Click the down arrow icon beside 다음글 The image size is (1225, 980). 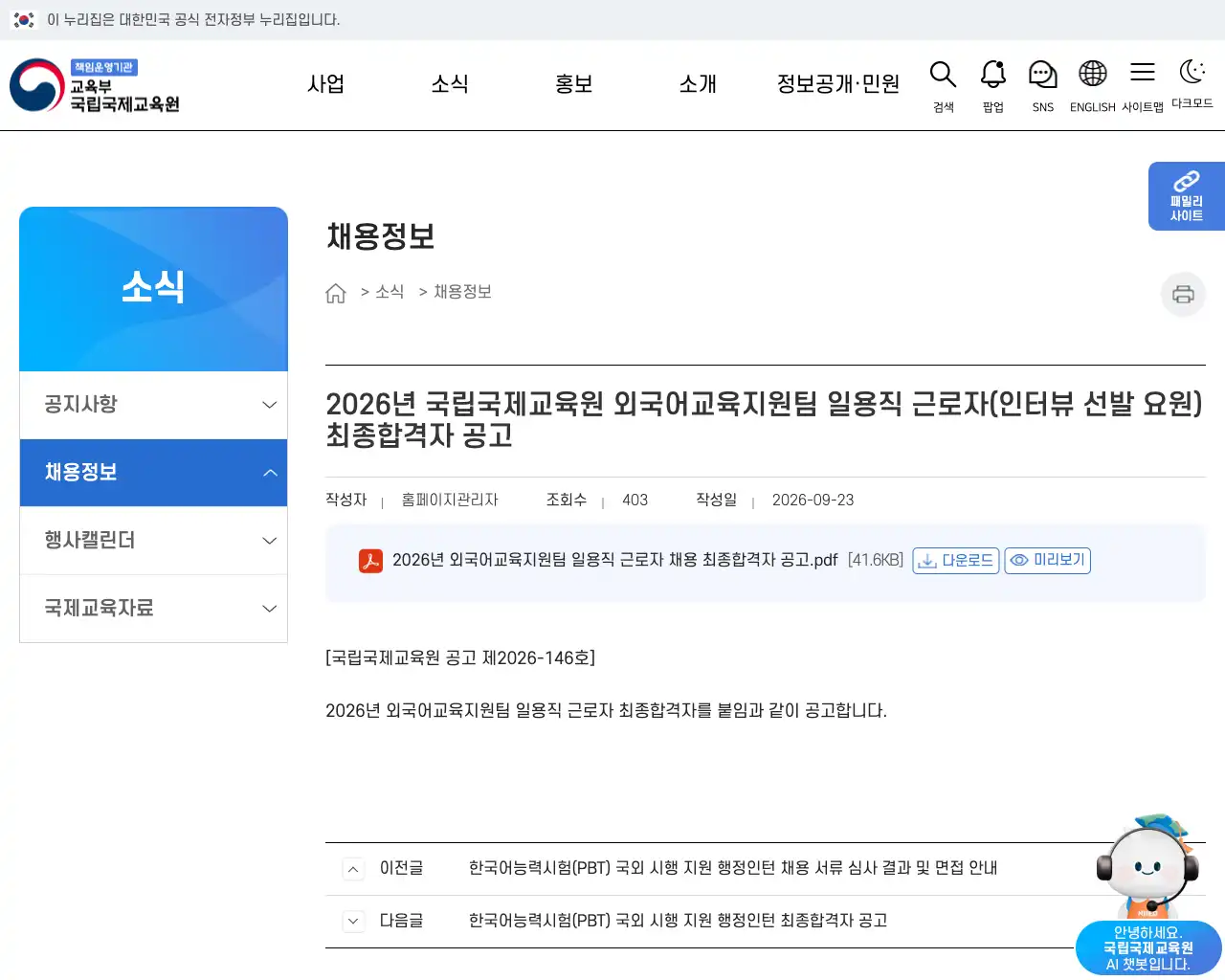353,922
